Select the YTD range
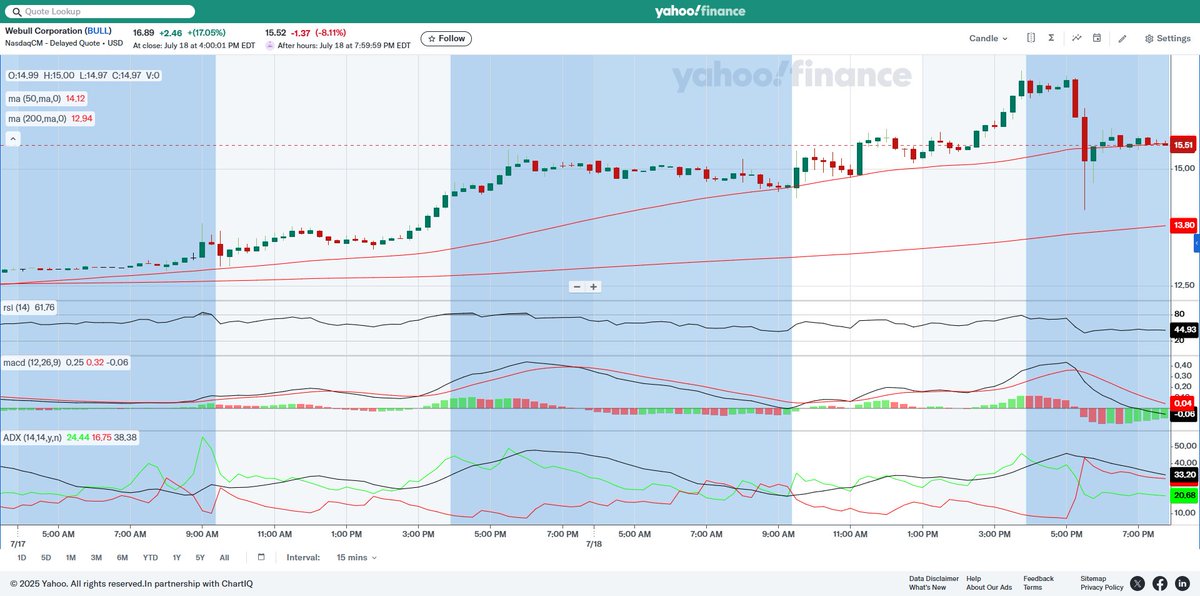Screen dimensions: 1200x596 coord(150,557)
